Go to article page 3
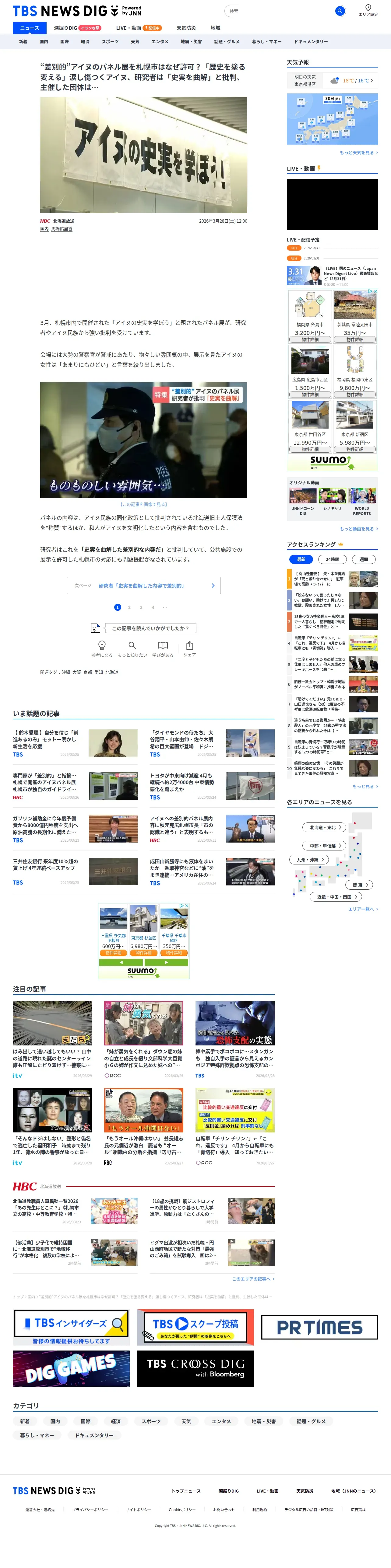The image size is (391, 1568). (x=141, y=607)
